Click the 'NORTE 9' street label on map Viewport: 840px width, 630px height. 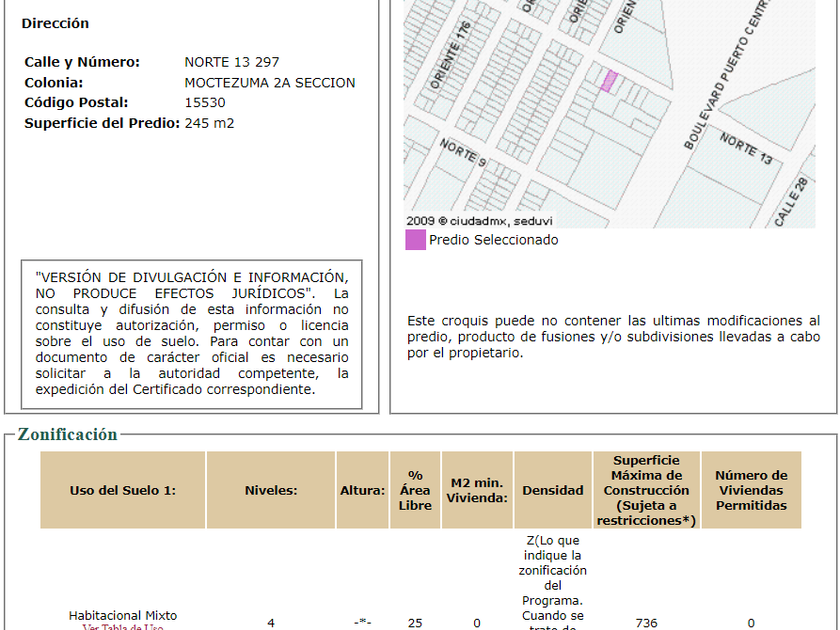click(463, 153)
